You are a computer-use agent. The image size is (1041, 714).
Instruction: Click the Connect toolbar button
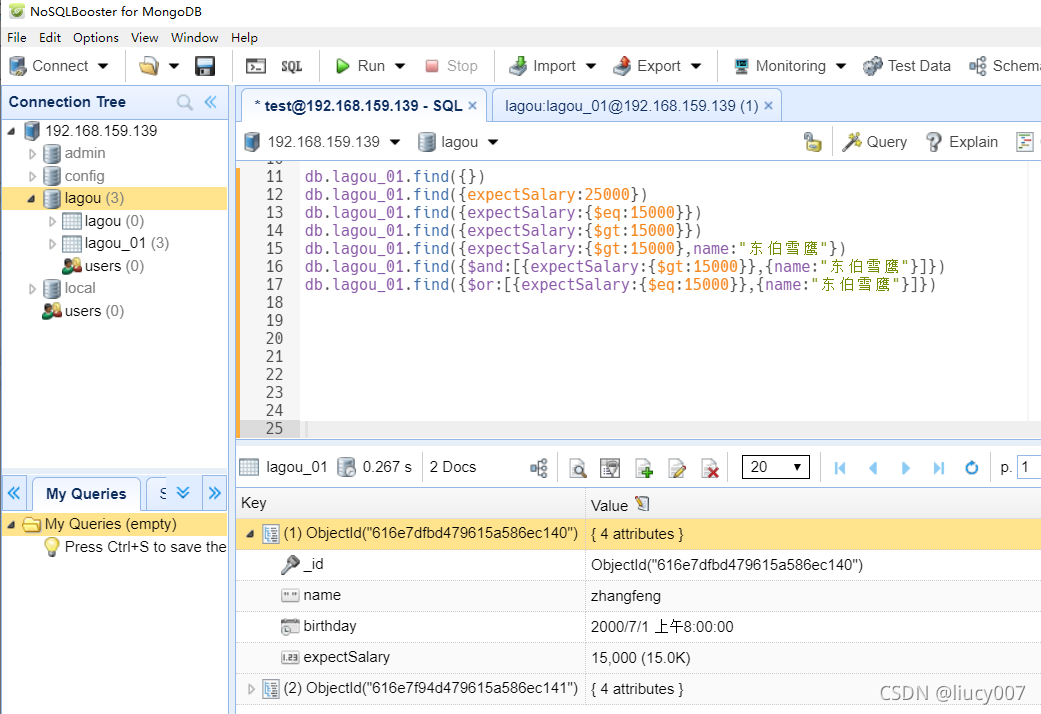click(48, 66)
